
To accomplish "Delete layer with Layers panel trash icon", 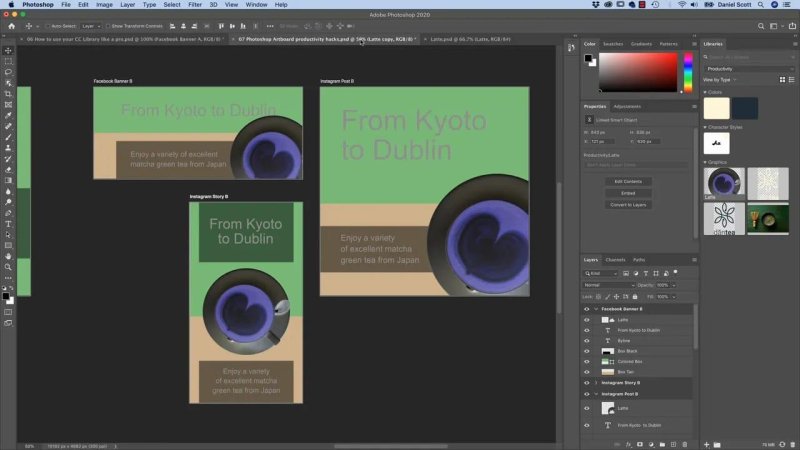I will (x=685, y=444).
